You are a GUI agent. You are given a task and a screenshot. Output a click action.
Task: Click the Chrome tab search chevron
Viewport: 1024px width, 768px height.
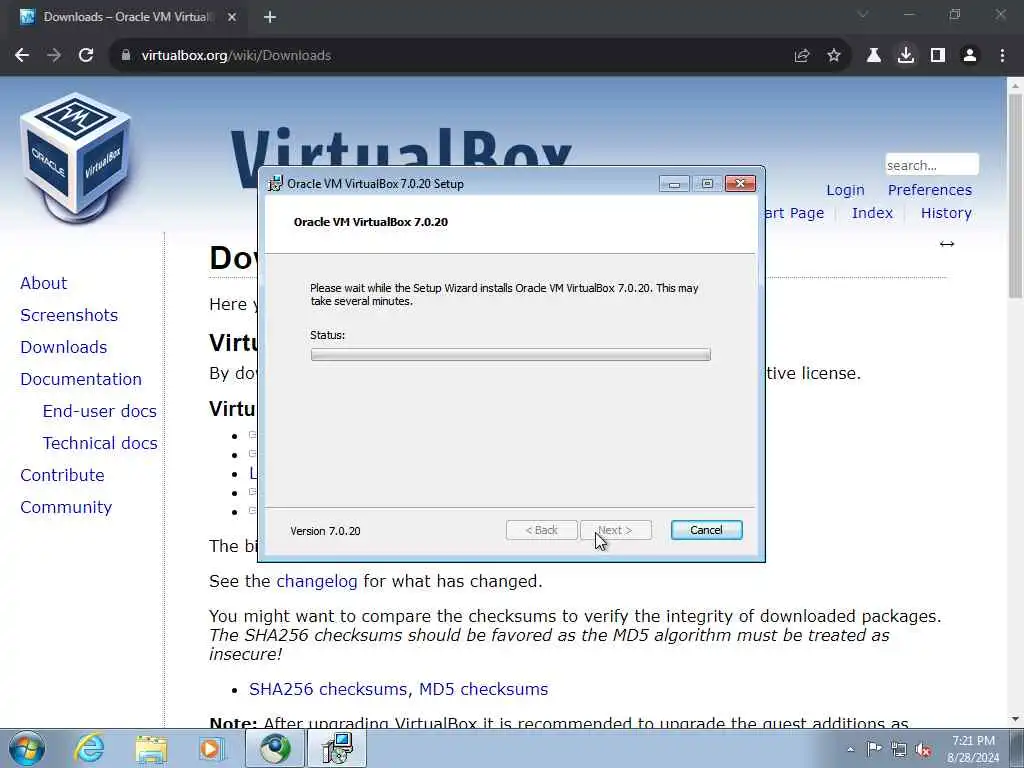[863, 14]
